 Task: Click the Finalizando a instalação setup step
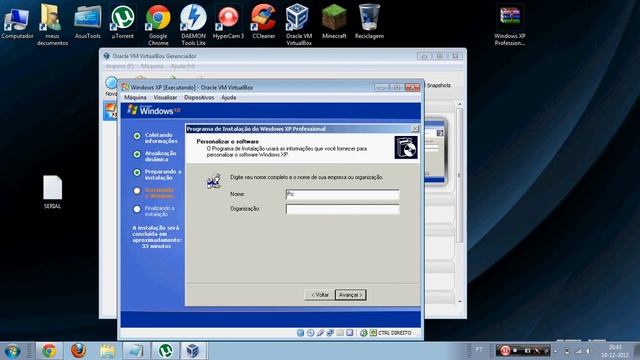[160, 211]
